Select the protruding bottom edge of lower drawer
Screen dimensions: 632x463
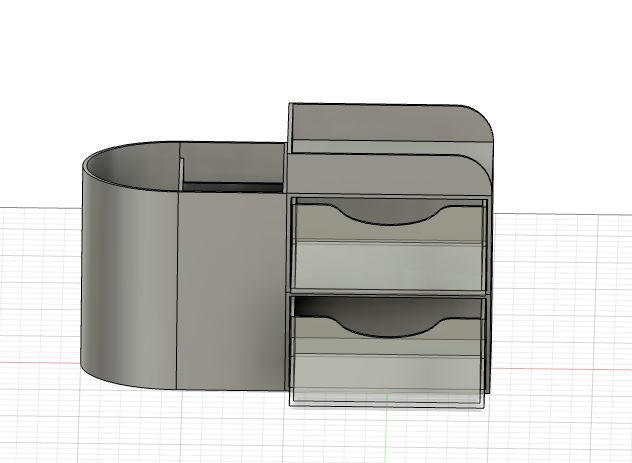387,401
